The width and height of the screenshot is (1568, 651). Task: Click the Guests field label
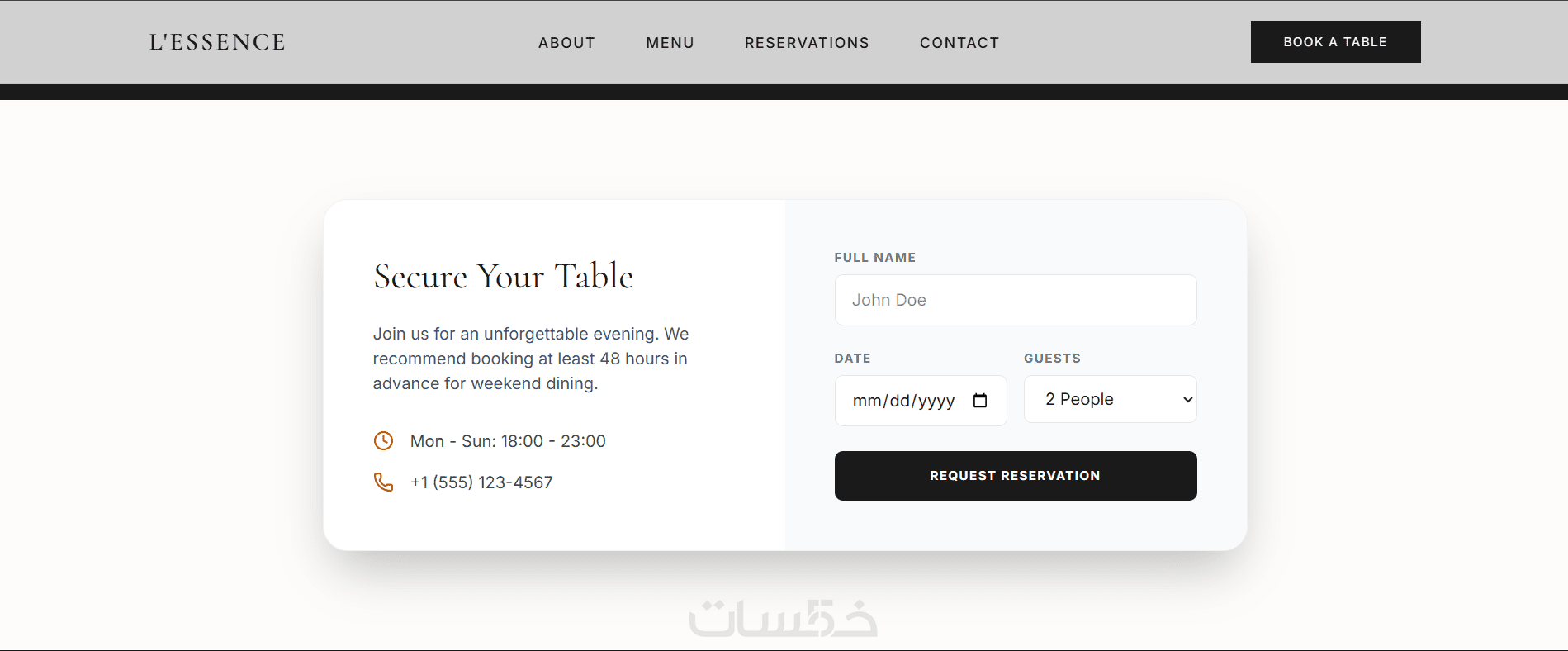pos(1052,359)
